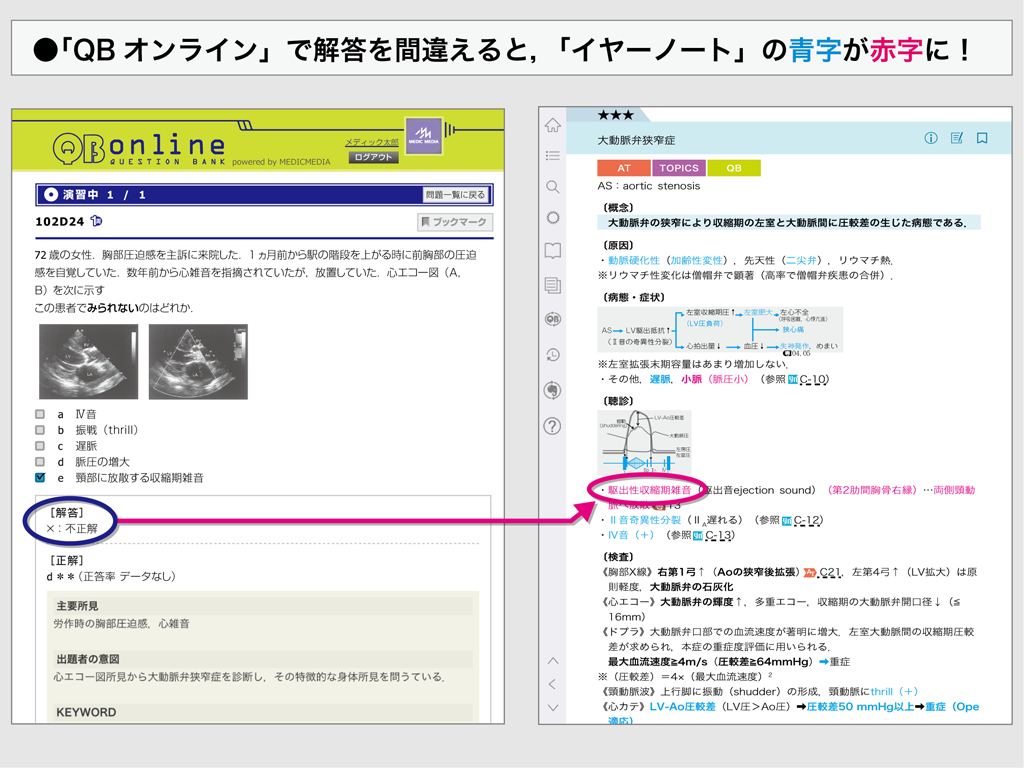1024x768 pixels.
Task: Click the ×：不正解 result text
Action: click(x=72, y=529)
